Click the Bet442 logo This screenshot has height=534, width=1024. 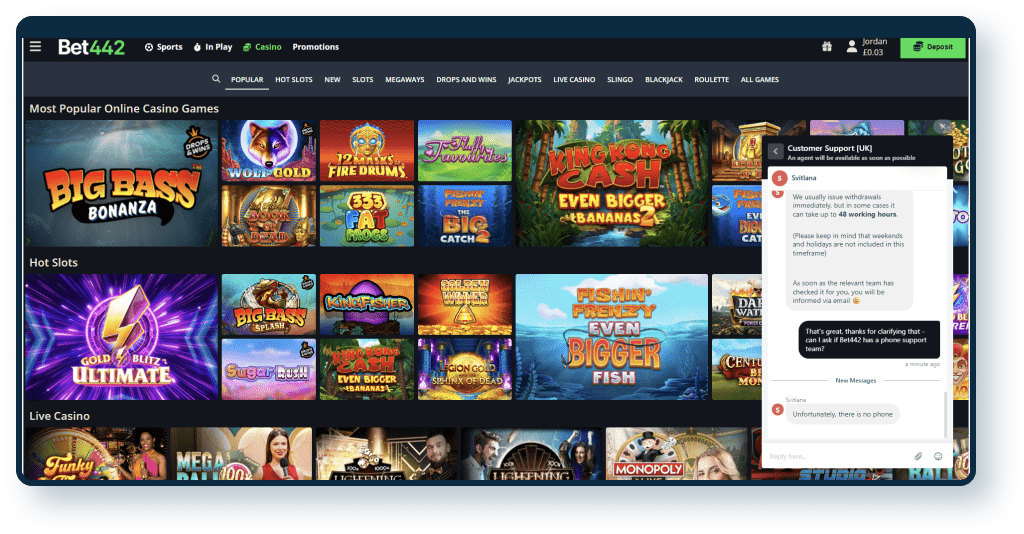pos(91,47)
